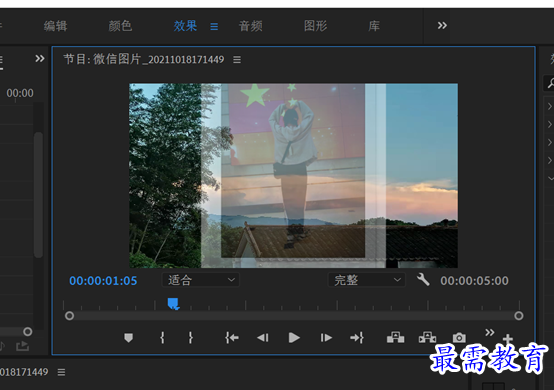Click the left panel zoom handle circle
The height and width of the screenshot is (390, 554).
tap(28, 332)
